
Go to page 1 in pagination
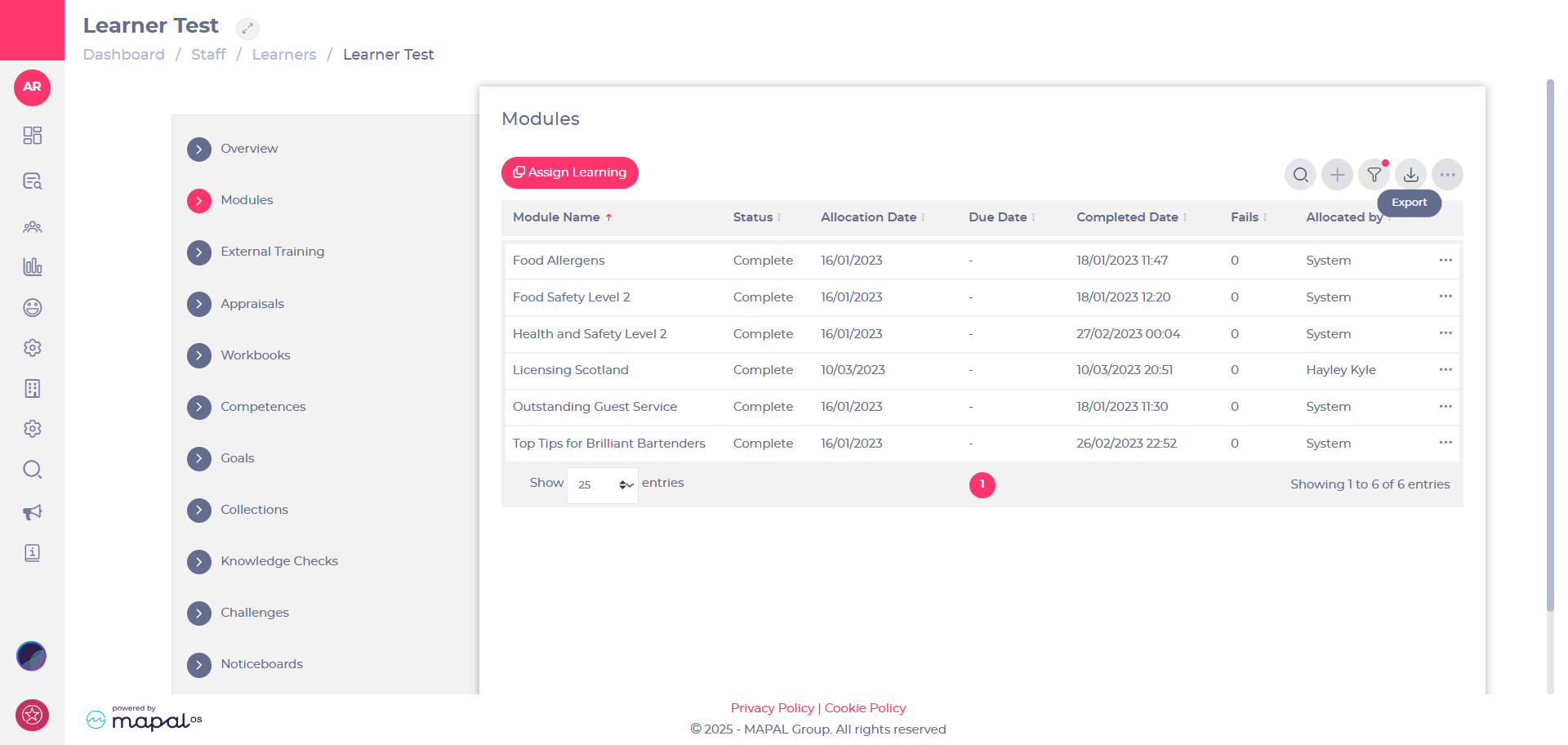click(982, 484)
